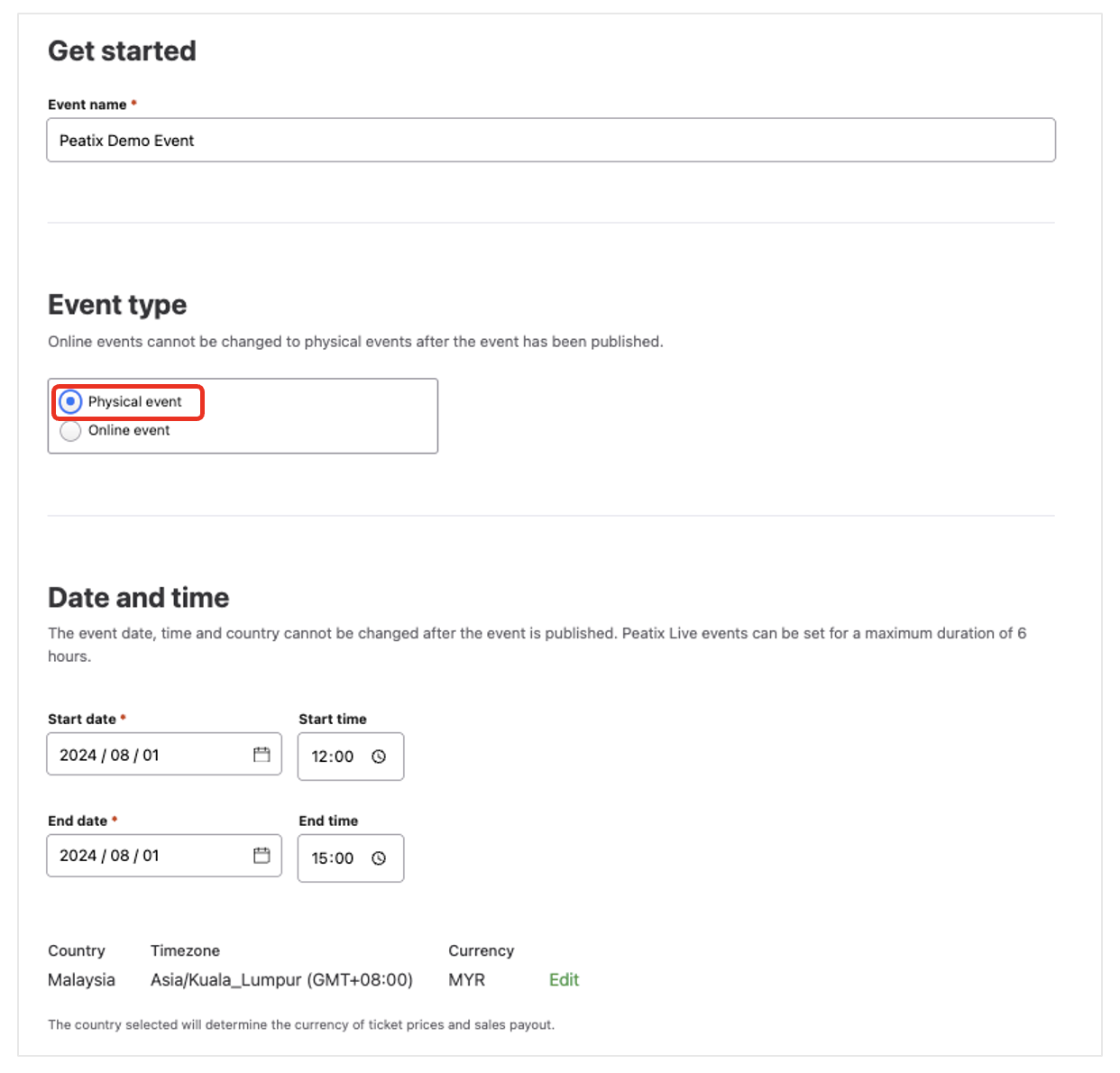Click the Asia/Kuala_Lumpur timezone text
Screen dimensions: 1120x1073
tap(281, 979)
